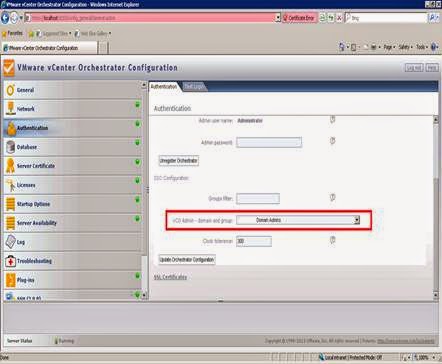Image resolution: width=442 pixels, height=364 pixels.
Task: Open Startup Options in sidebar
Action: (73, 204)
